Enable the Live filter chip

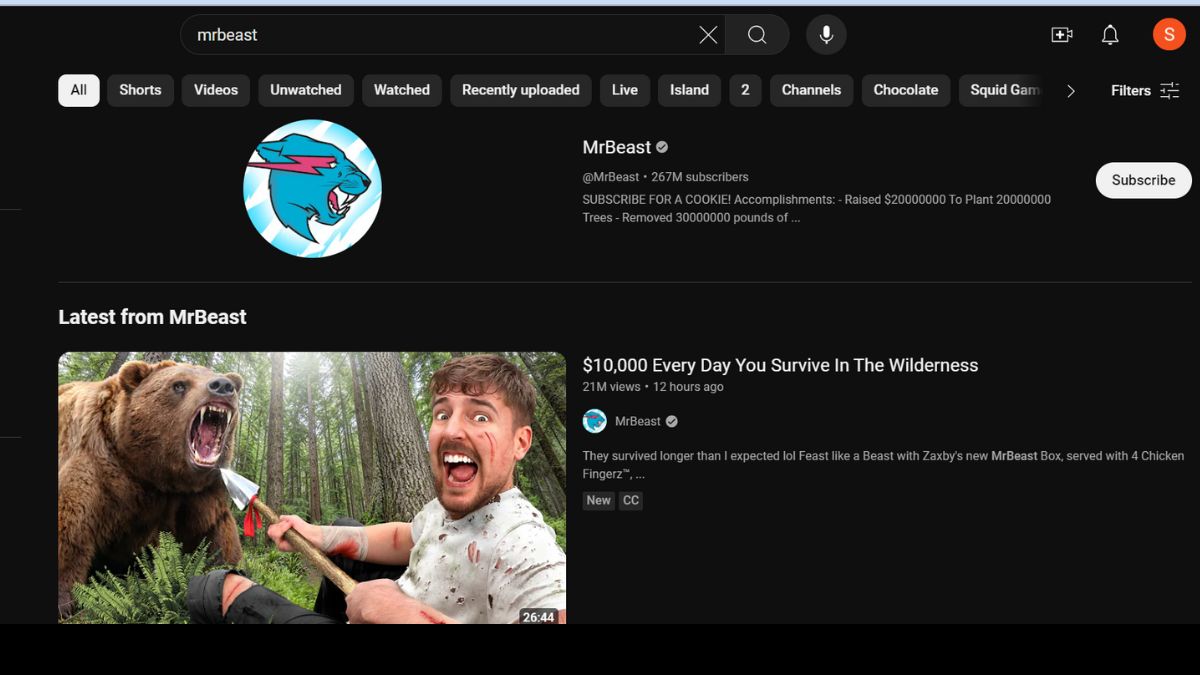click(624, 90)
